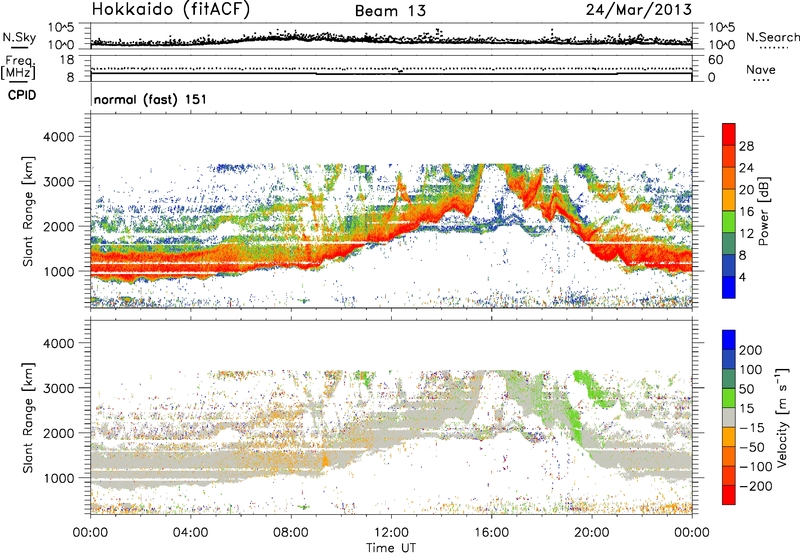This screenshot has height=554, width=800.
Task: Click 'Slant Range [km]' label of velocity panel
Action: click(x=28, y=418)
